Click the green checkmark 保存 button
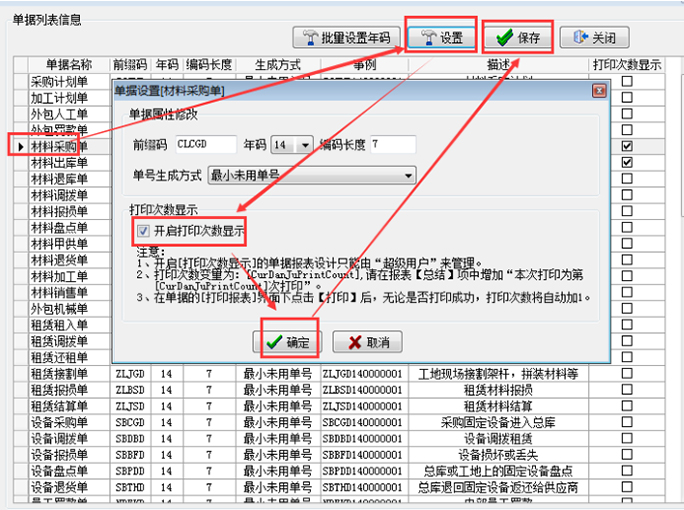This screenshot has height=510, width=684. pyautogui.click(x=502, y=38)
